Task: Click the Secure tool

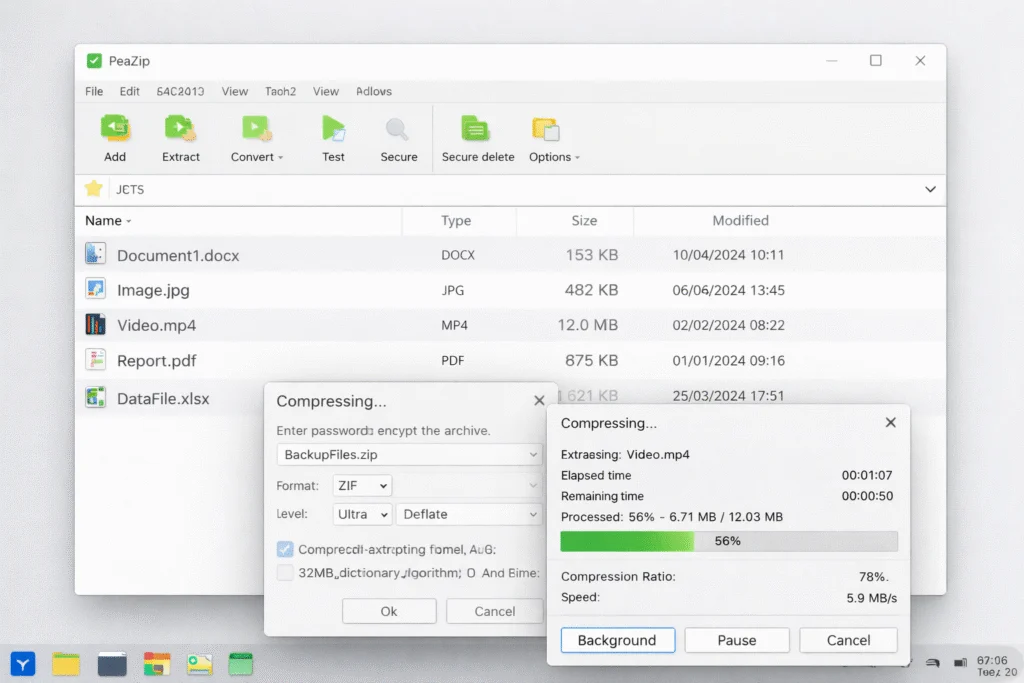Action: click(x=397, y=138)
